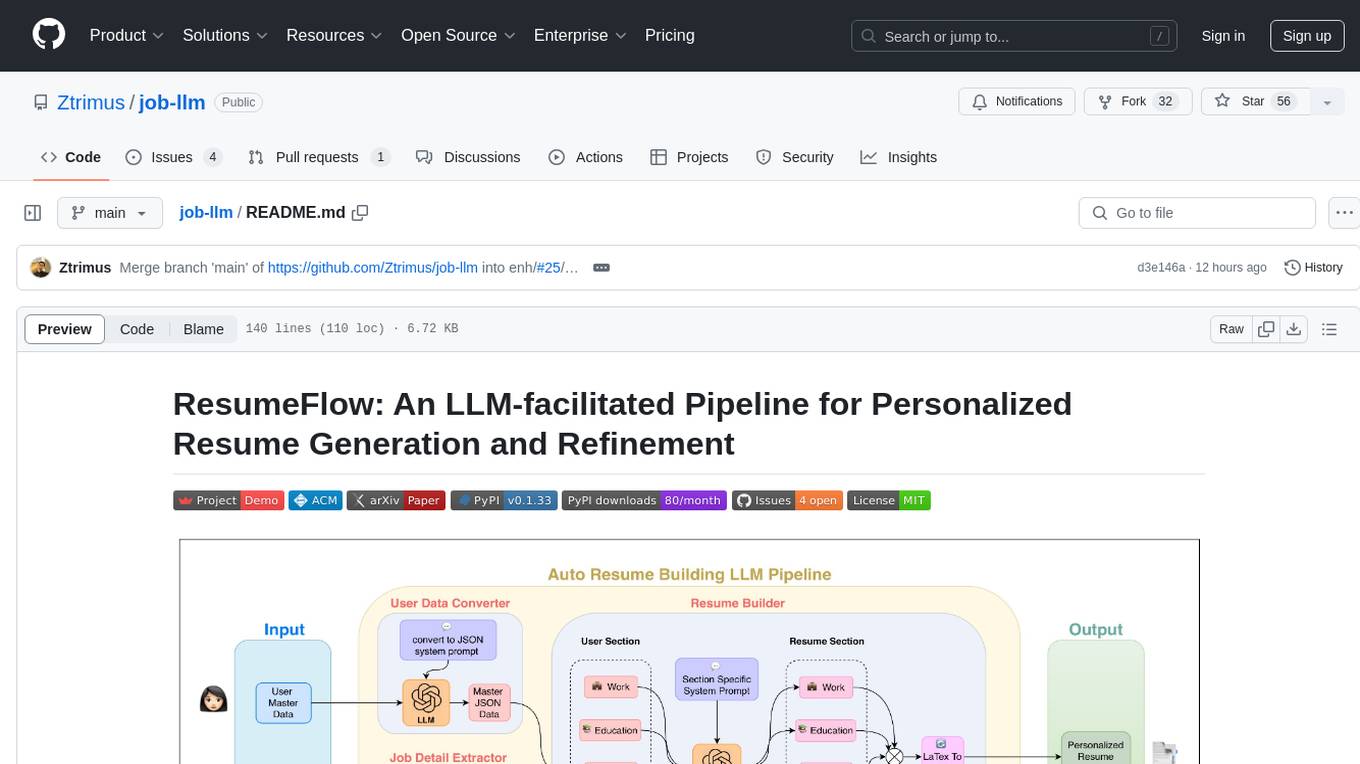1360x764 pixels.
Task: Open the document outline icon
Action: point(1329,329)
